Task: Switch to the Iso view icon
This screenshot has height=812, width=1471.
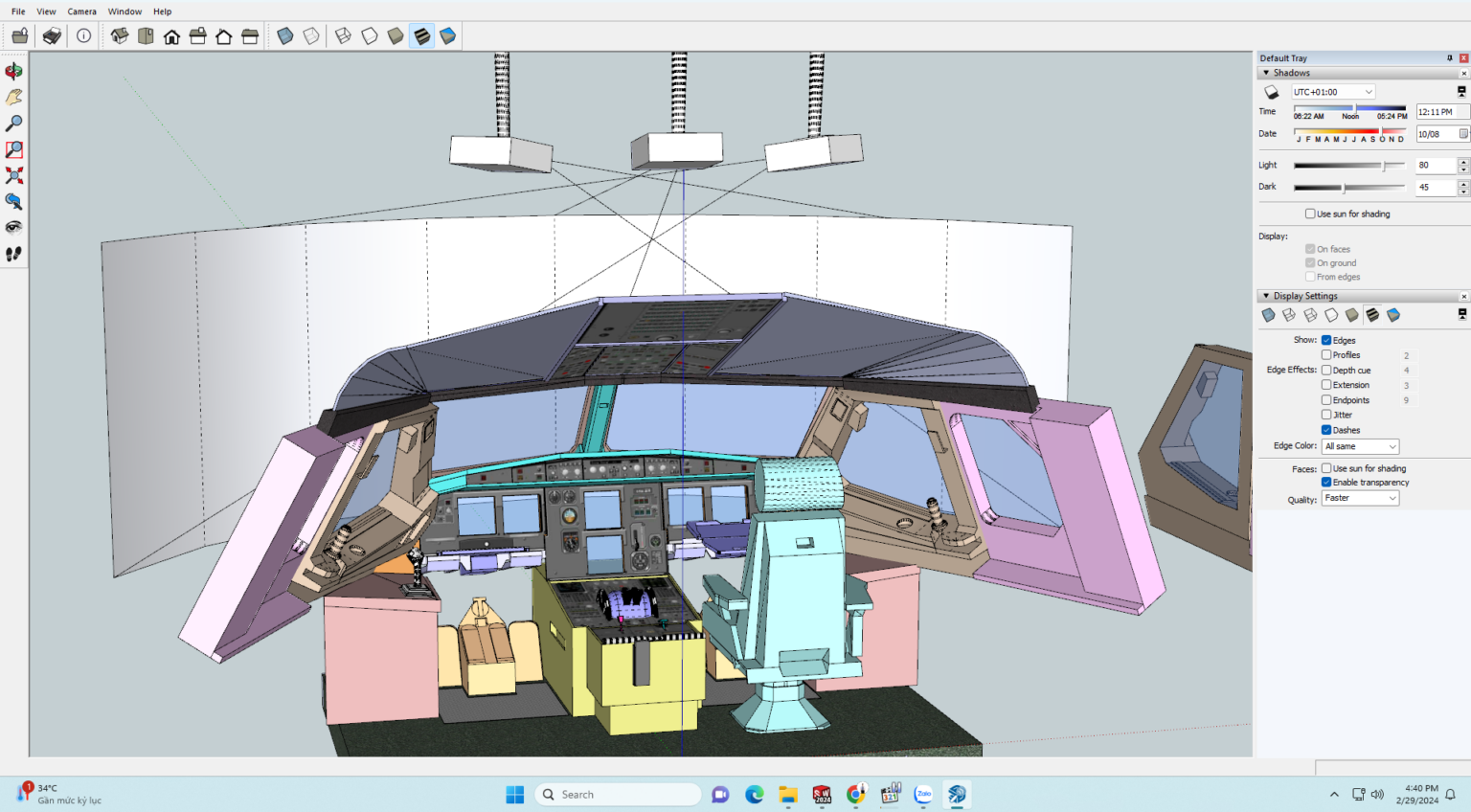Action: point(120,36)
